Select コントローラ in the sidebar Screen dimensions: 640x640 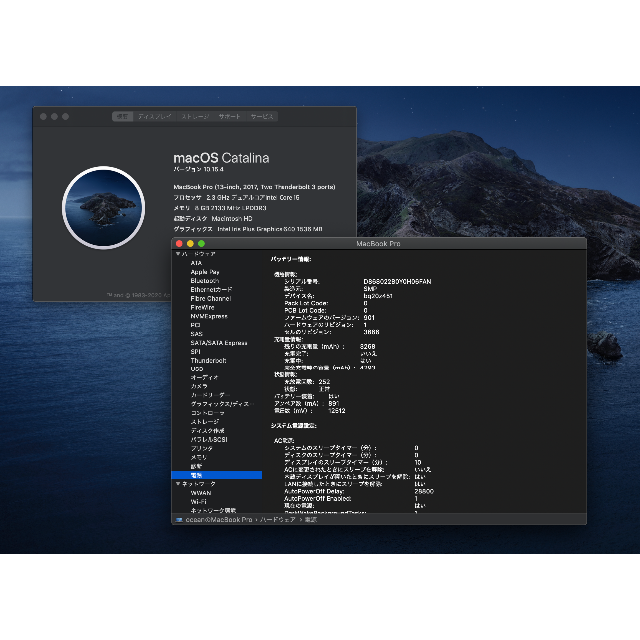(x=207, y=413)
